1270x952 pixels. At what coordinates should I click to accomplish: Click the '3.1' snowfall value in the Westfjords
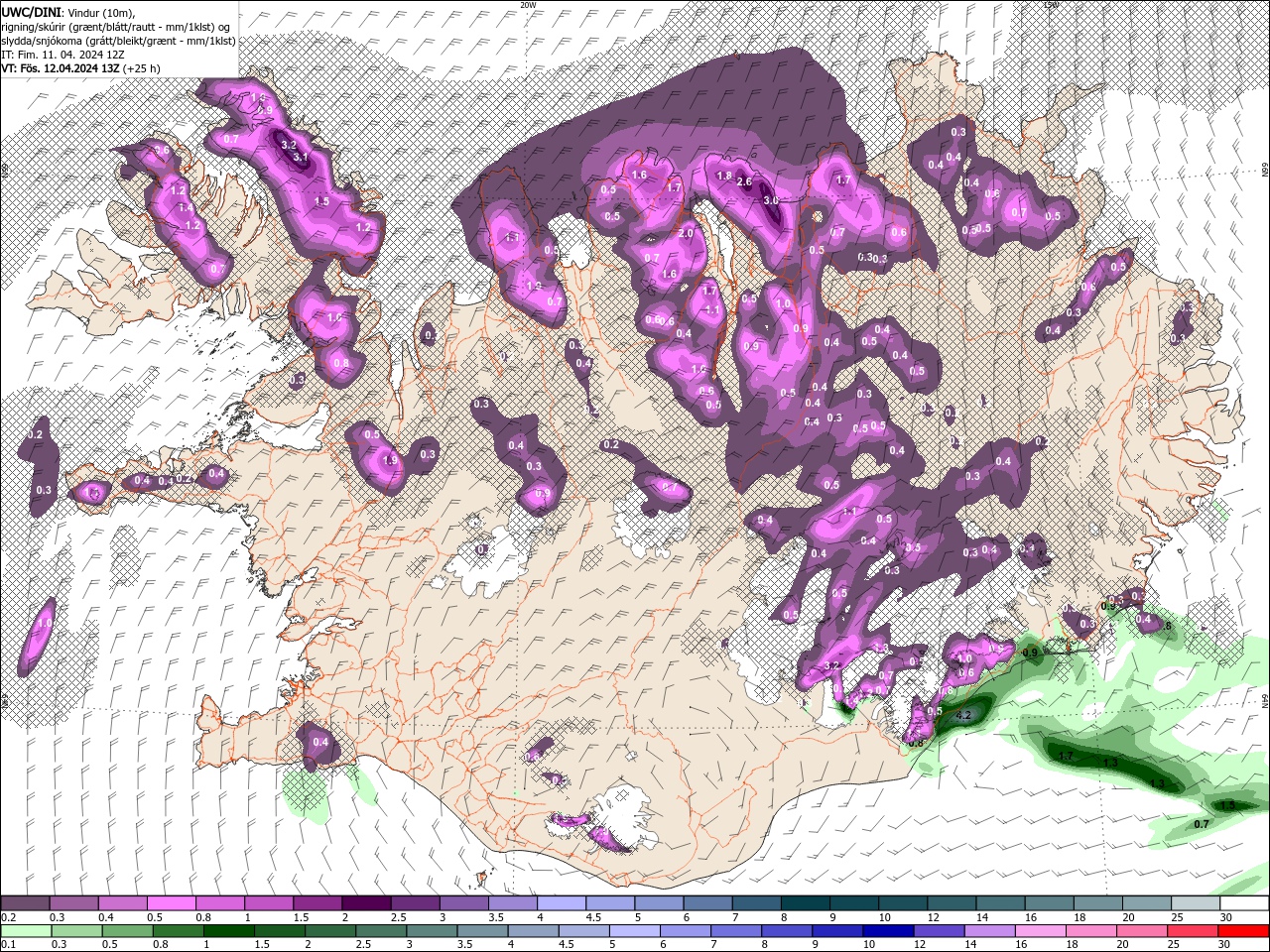(302, 158)
